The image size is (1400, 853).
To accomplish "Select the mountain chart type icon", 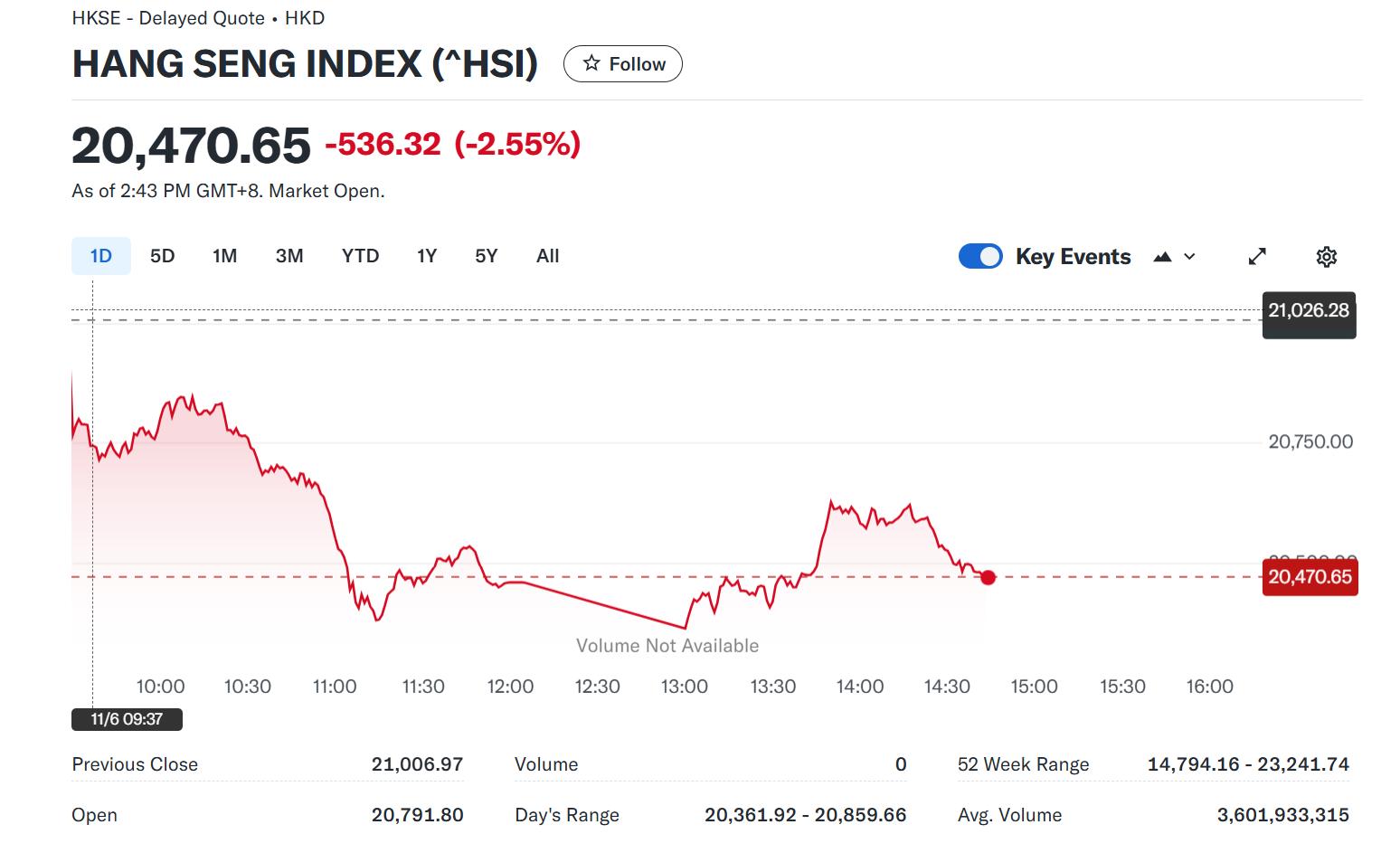I will [x=1162, y=257].
